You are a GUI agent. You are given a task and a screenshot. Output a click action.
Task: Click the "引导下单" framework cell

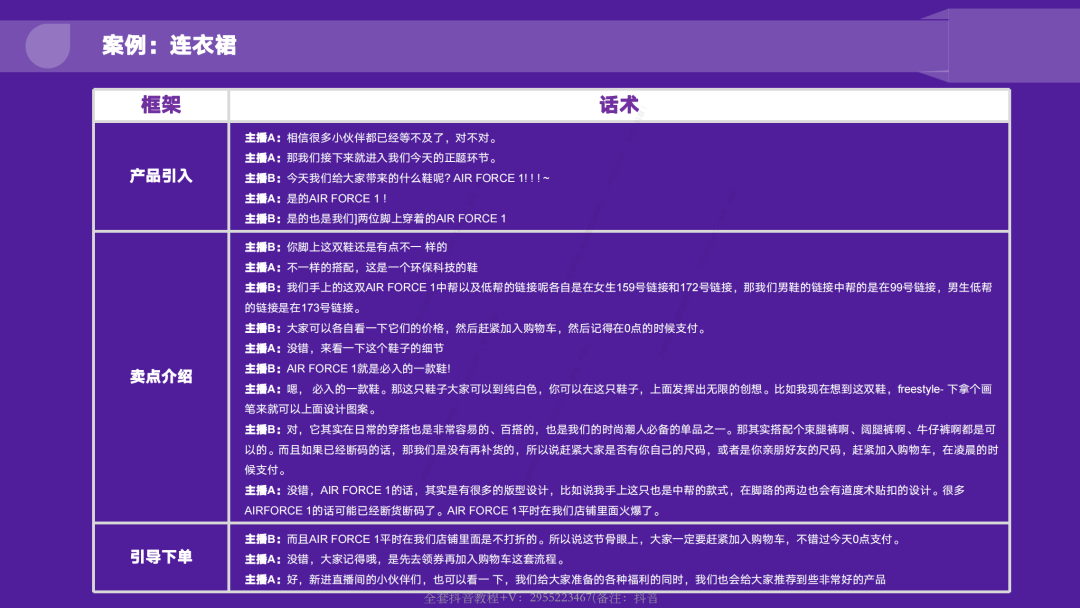point(160,557)
